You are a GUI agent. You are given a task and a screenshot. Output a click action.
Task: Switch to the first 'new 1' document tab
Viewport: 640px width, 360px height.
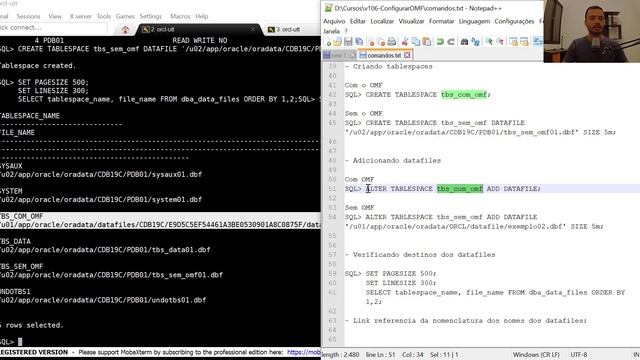click(x=339, y=55)
